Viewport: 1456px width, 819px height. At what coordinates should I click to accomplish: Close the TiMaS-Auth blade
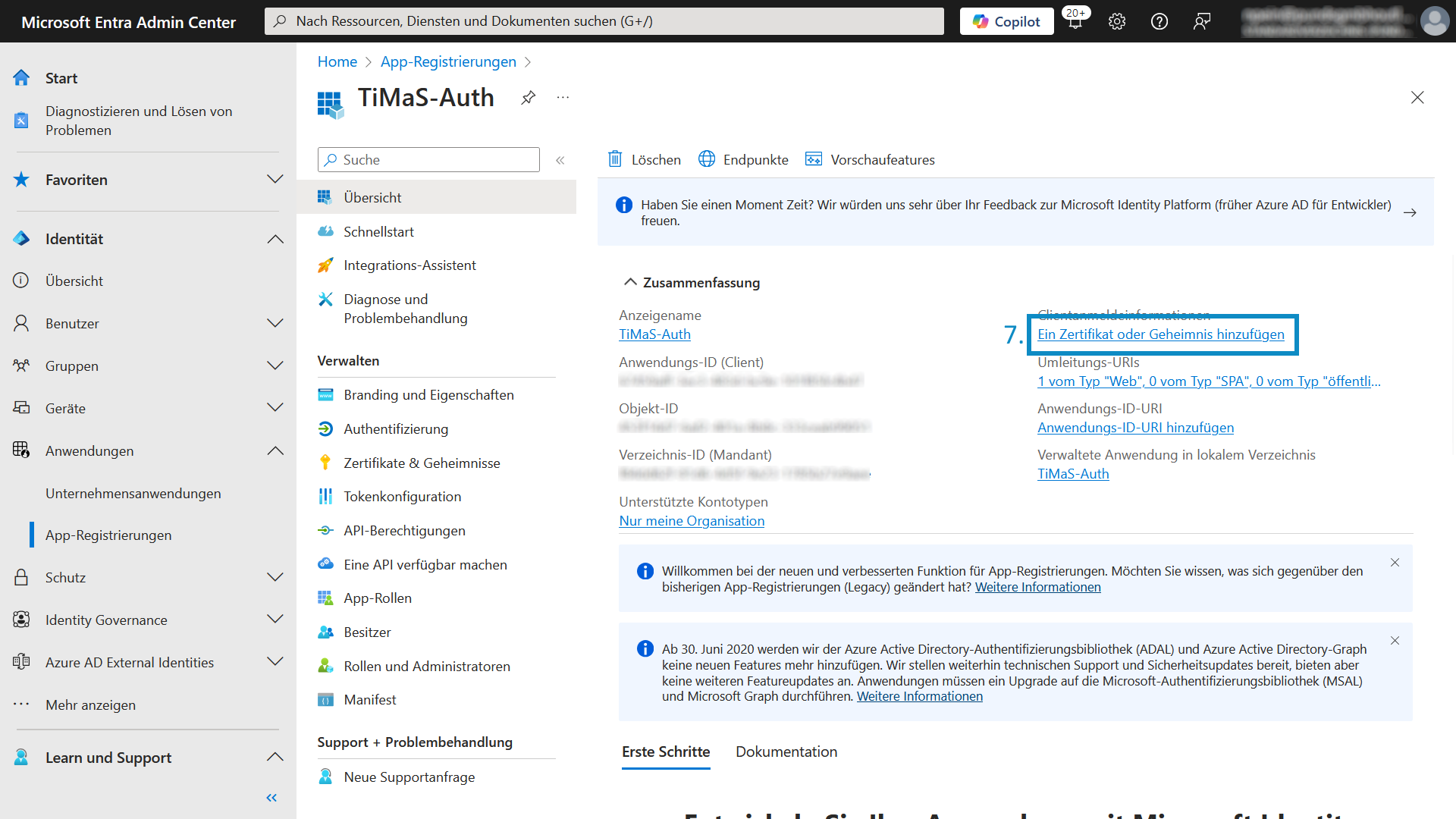[x=1417, y=98]
